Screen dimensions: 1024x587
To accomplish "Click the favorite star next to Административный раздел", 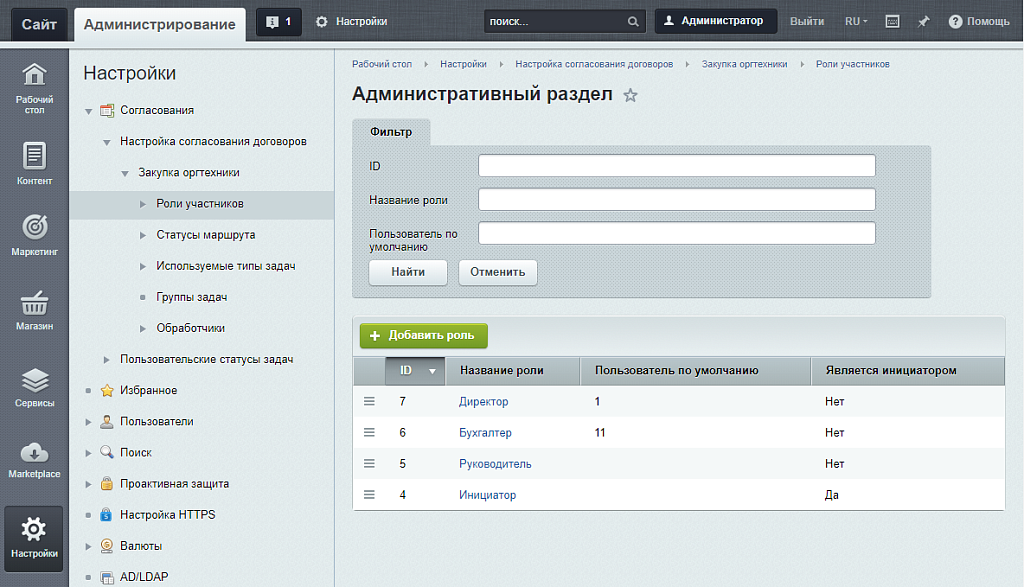I will coord(630,94).
